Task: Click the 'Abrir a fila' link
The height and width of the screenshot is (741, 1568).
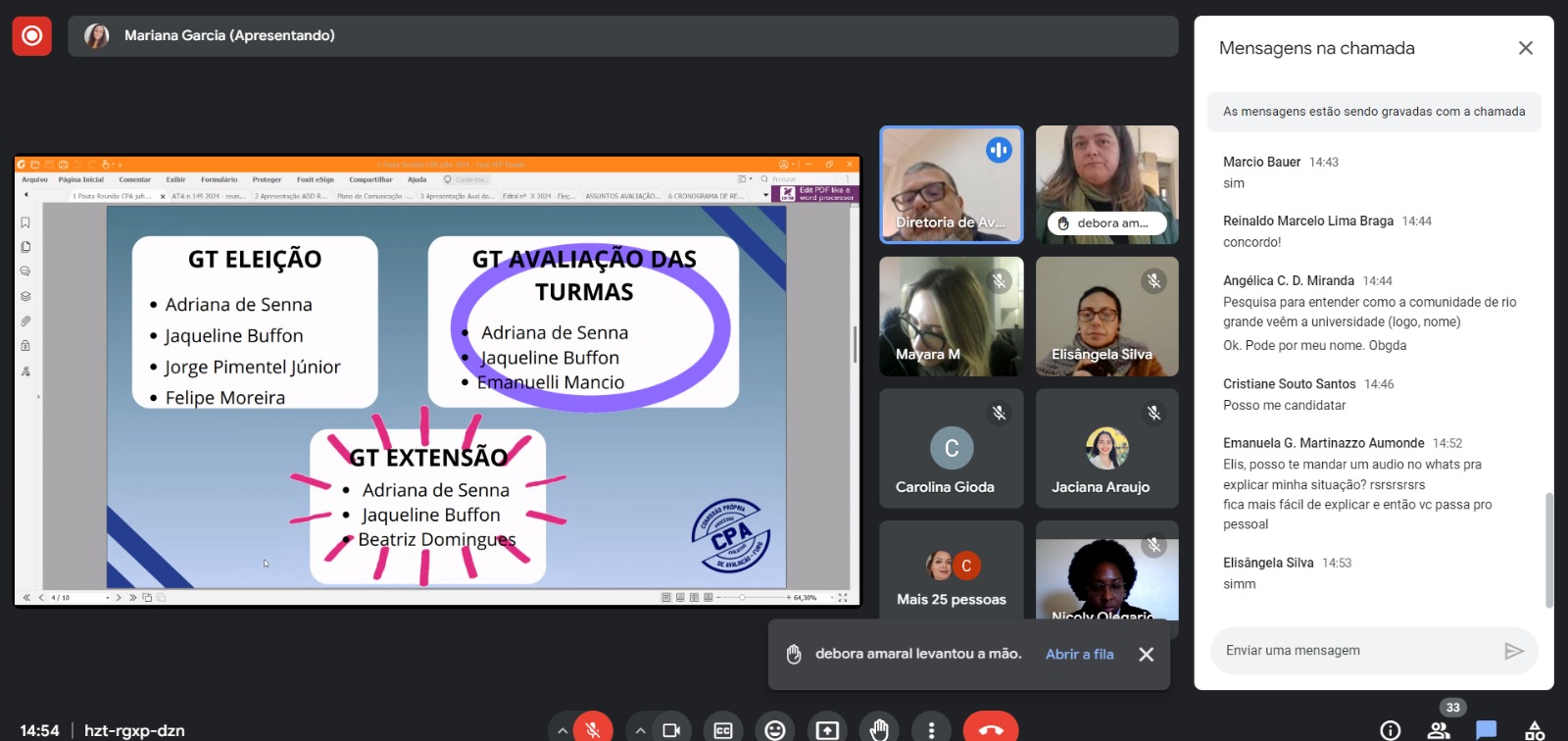Action: tap(1079, 654)
